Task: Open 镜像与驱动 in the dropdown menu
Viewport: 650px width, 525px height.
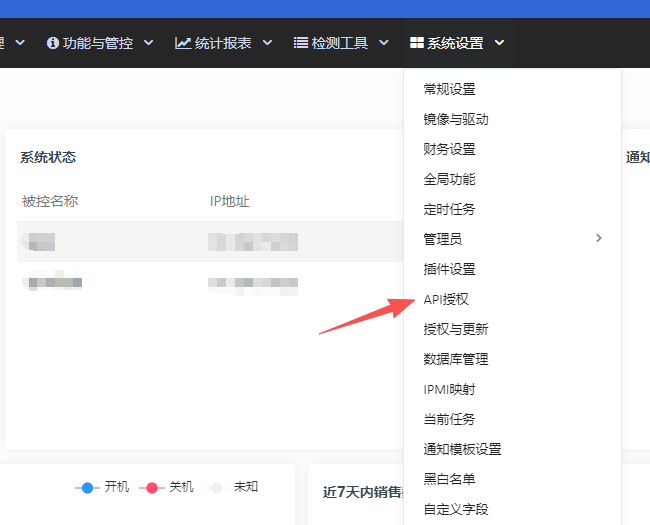Action: point(455,119)
